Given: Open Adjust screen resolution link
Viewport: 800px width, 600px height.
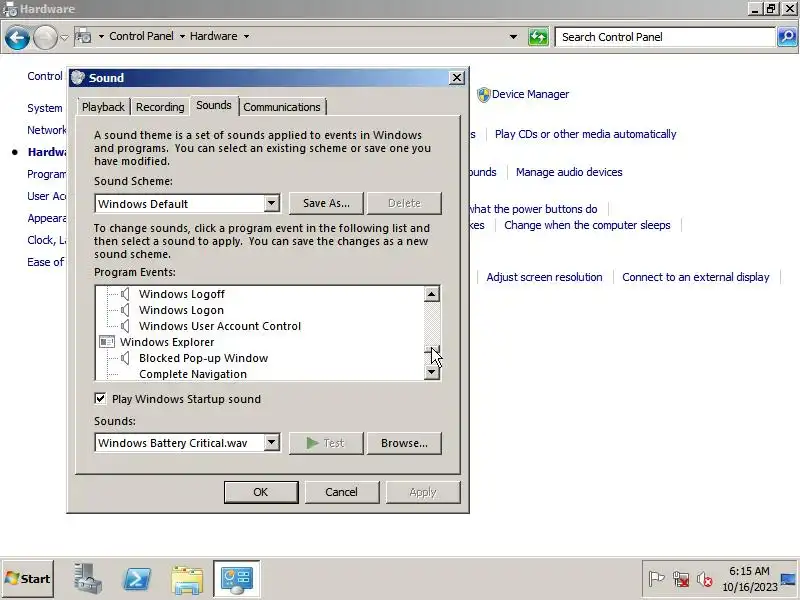Looking at the screenshot, I should (x=544, y=277).
